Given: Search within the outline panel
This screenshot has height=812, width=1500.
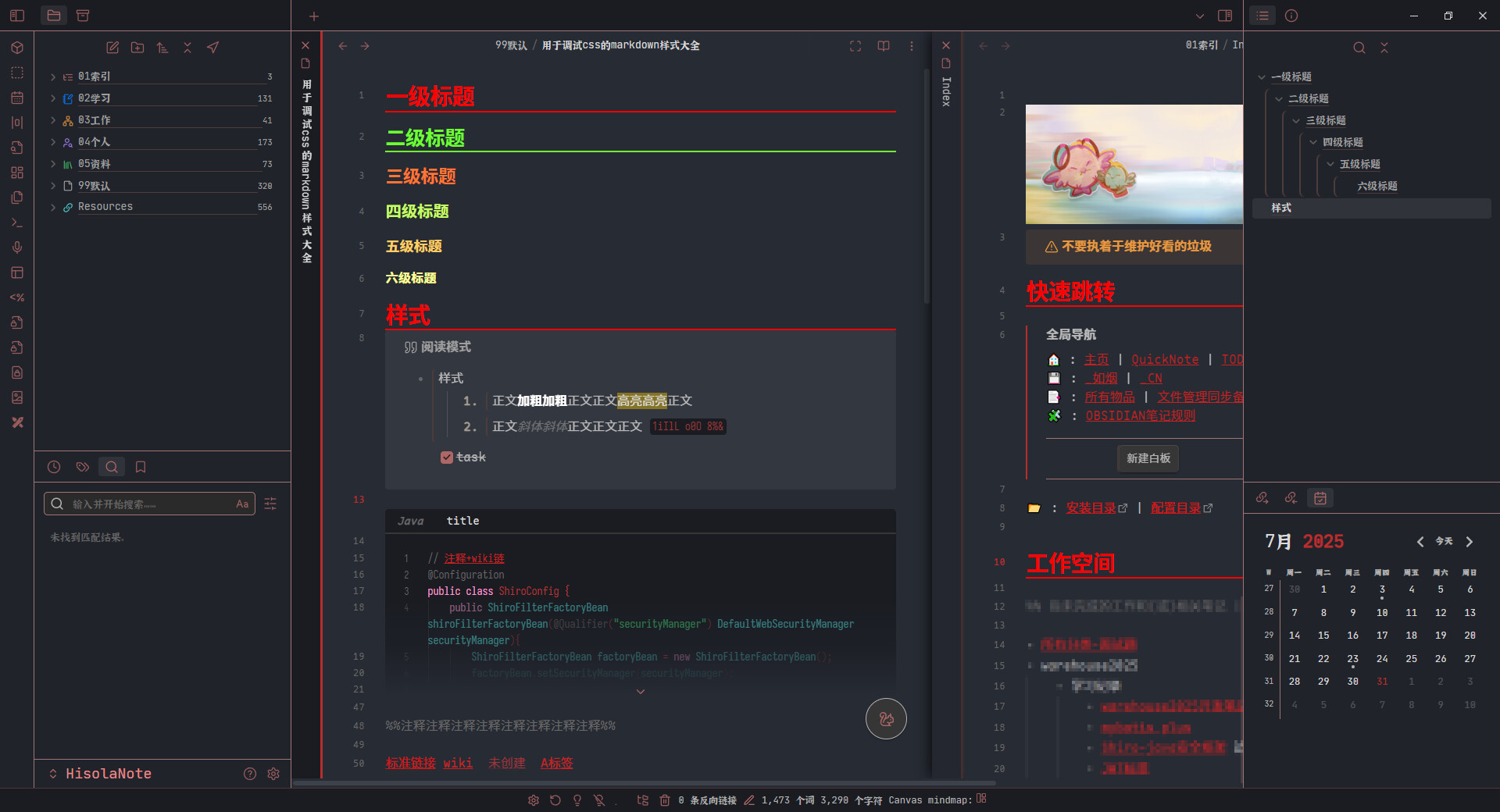Looking at the screenshot, I should 1359,48.
